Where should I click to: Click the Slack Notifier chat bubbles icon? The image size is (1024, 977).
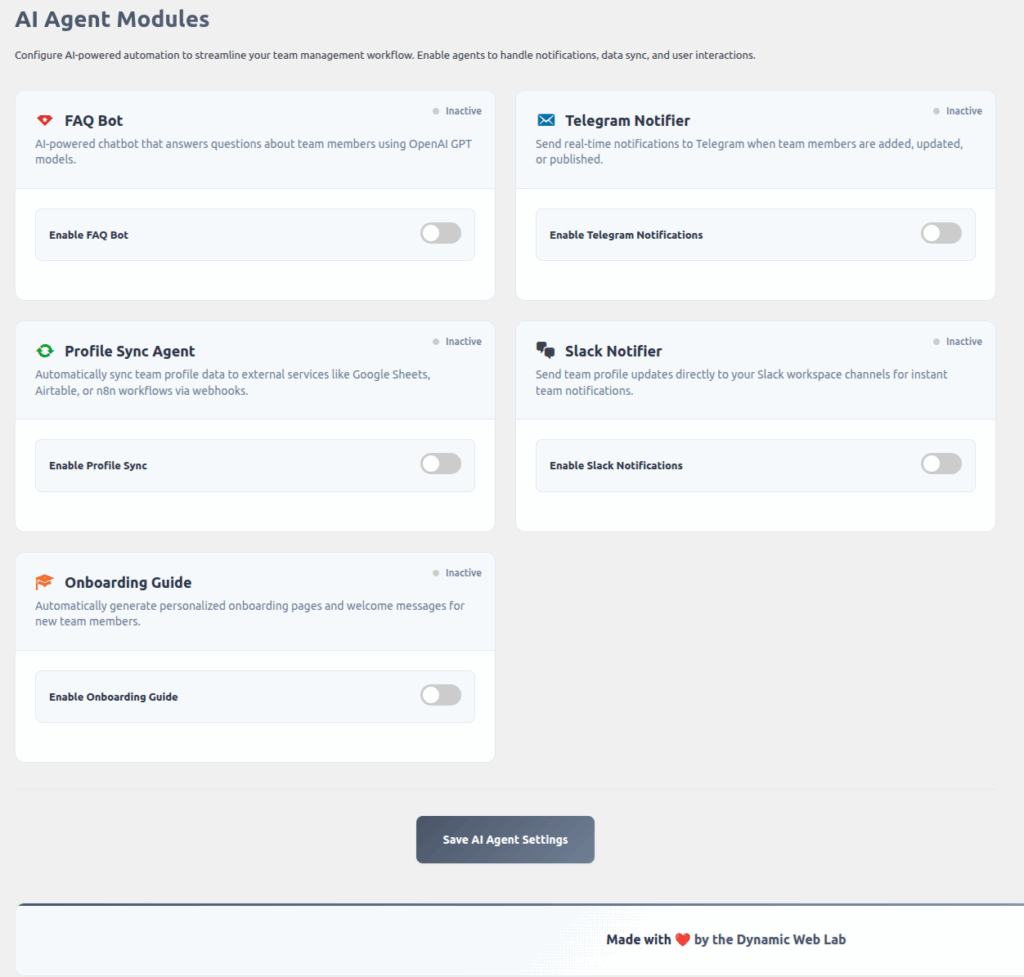(545, 350)
